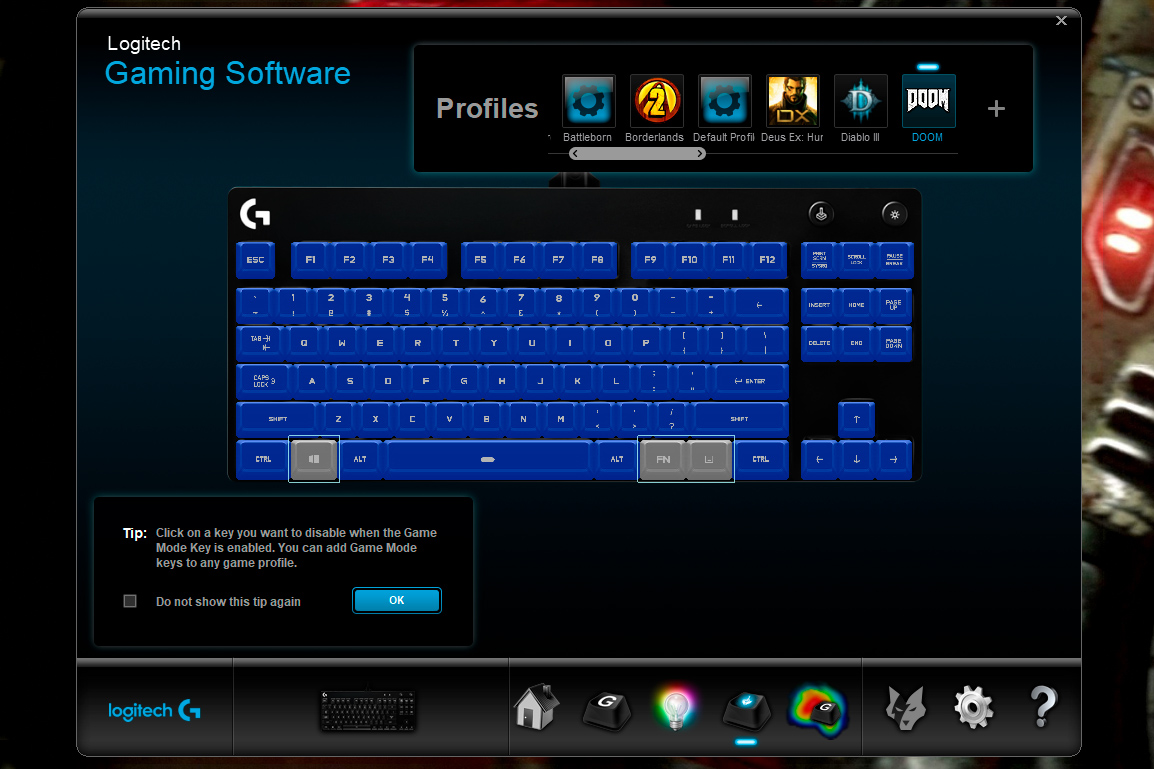Toggle the FN key disabled state

click(662, 458)
